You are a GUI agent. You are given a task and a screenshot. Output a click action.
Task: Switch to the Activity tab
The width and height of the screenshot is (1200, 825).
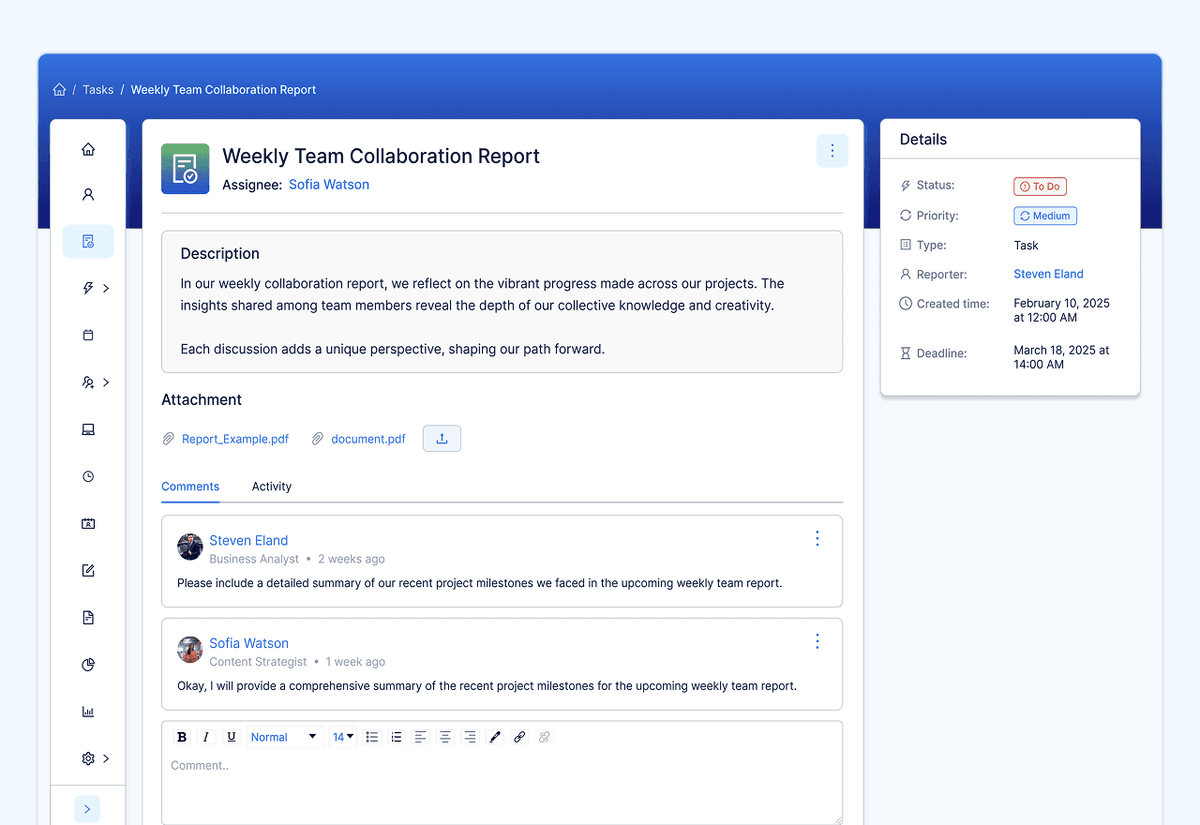pos(272,487)
